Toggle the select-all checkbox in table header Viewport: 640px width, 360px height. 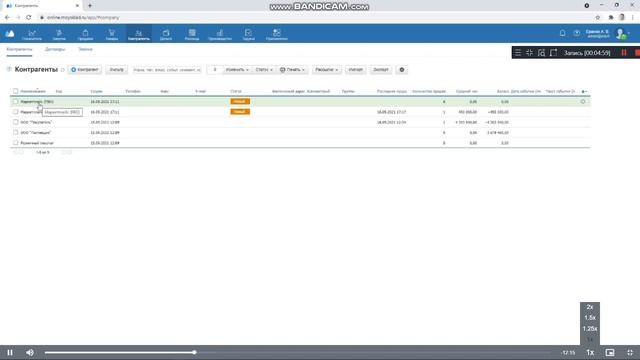[x=16, y=91]
